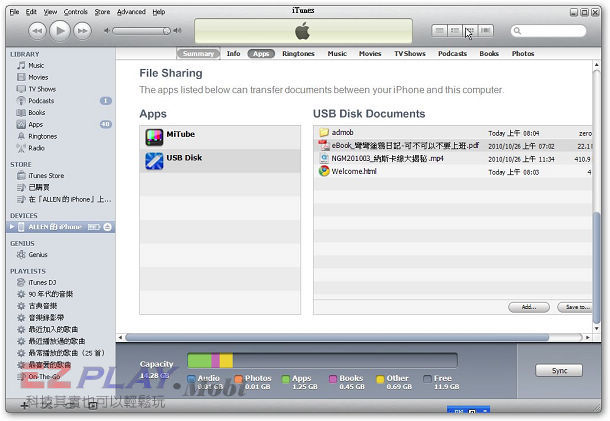
Task: Switch to the Summary tab
Action: point(198,53)
